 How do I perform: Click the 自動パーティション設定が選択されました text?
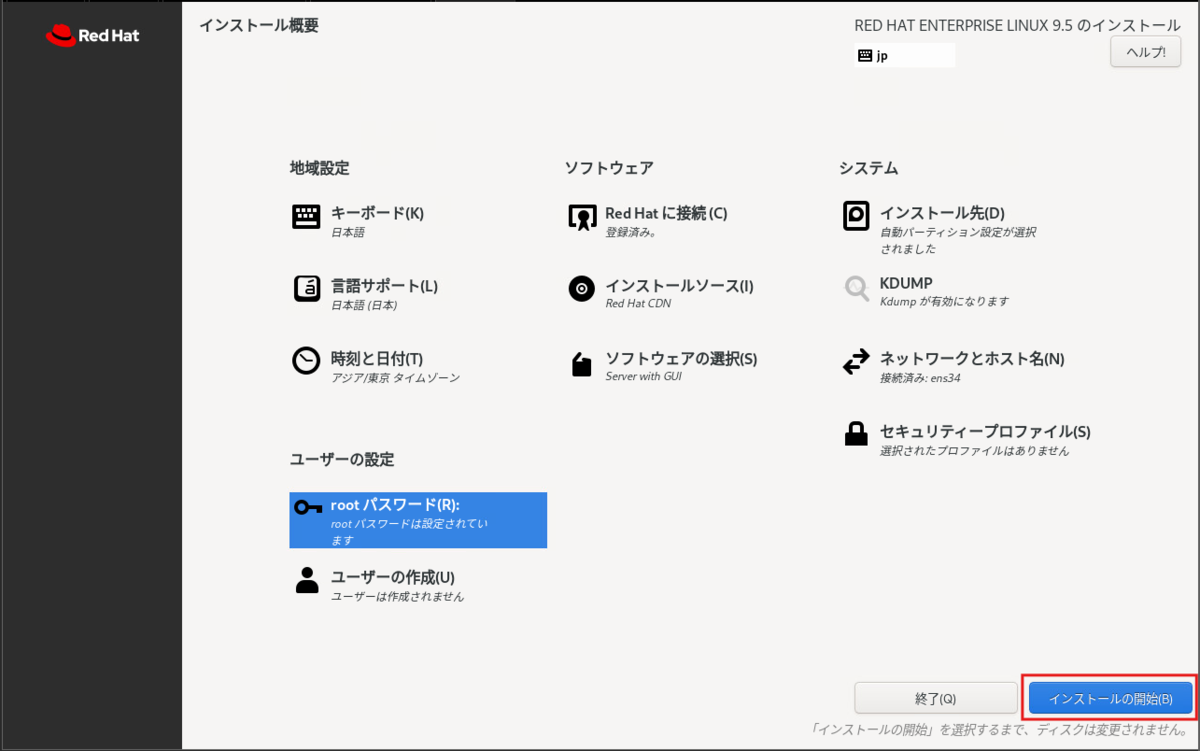pyautogui.click(x=957, y=240)
